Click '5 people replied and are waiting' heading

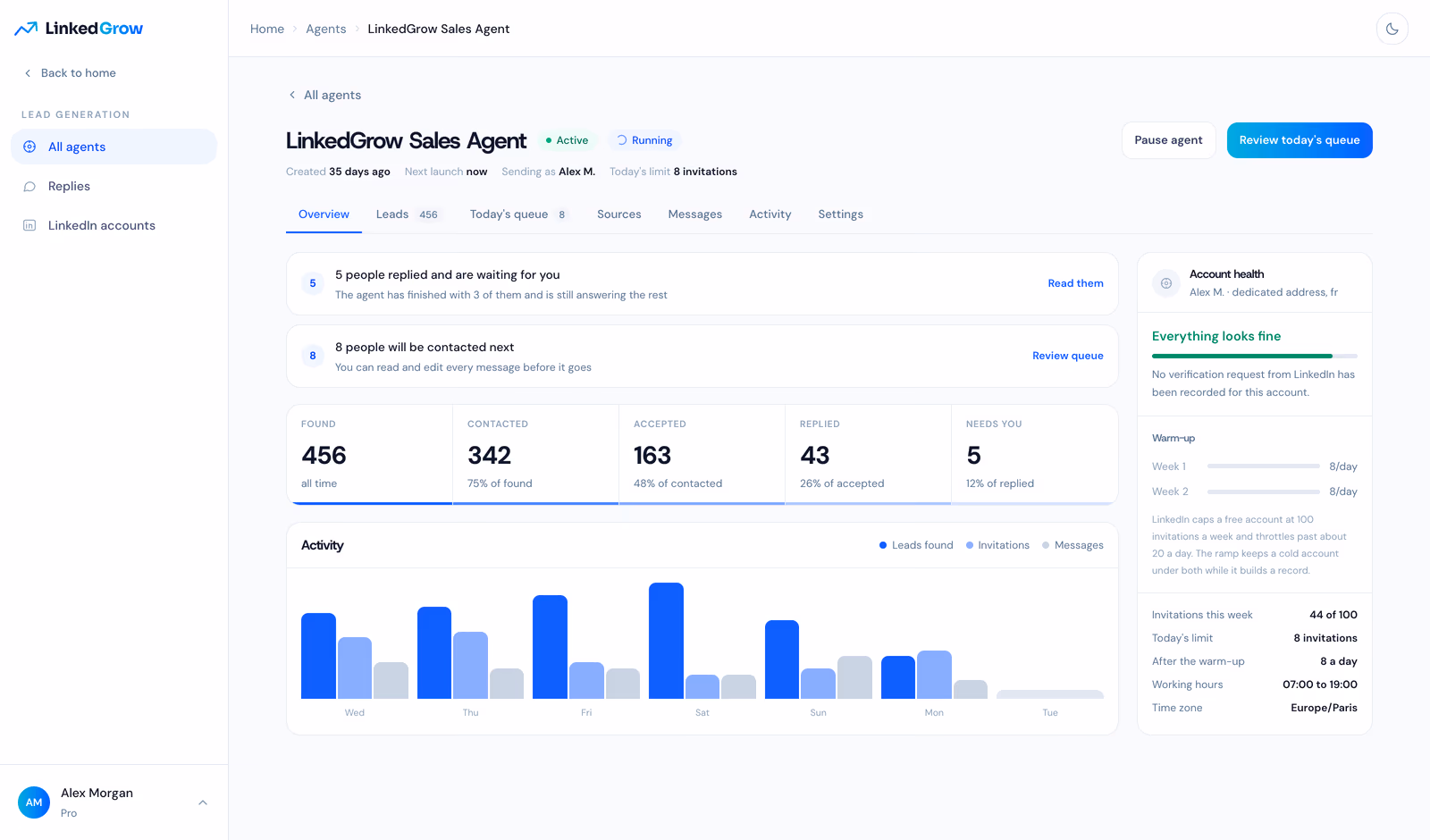448,275
